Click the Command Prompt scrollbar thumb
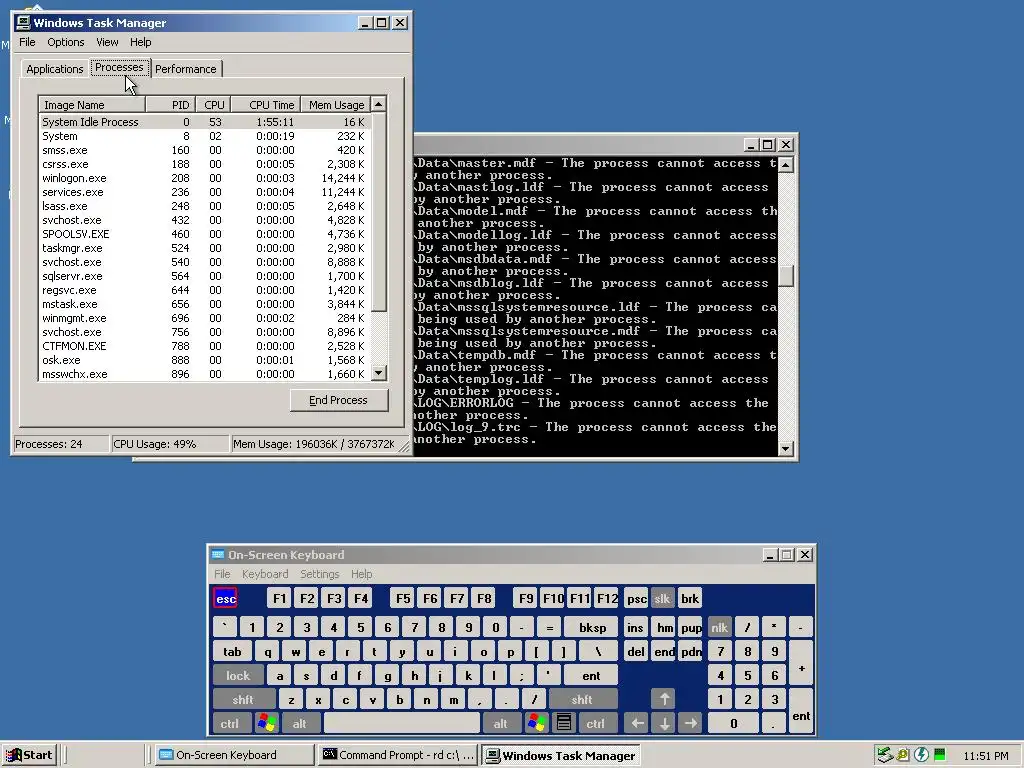This screenshot has width=1024, height=768. coord(786,276)
